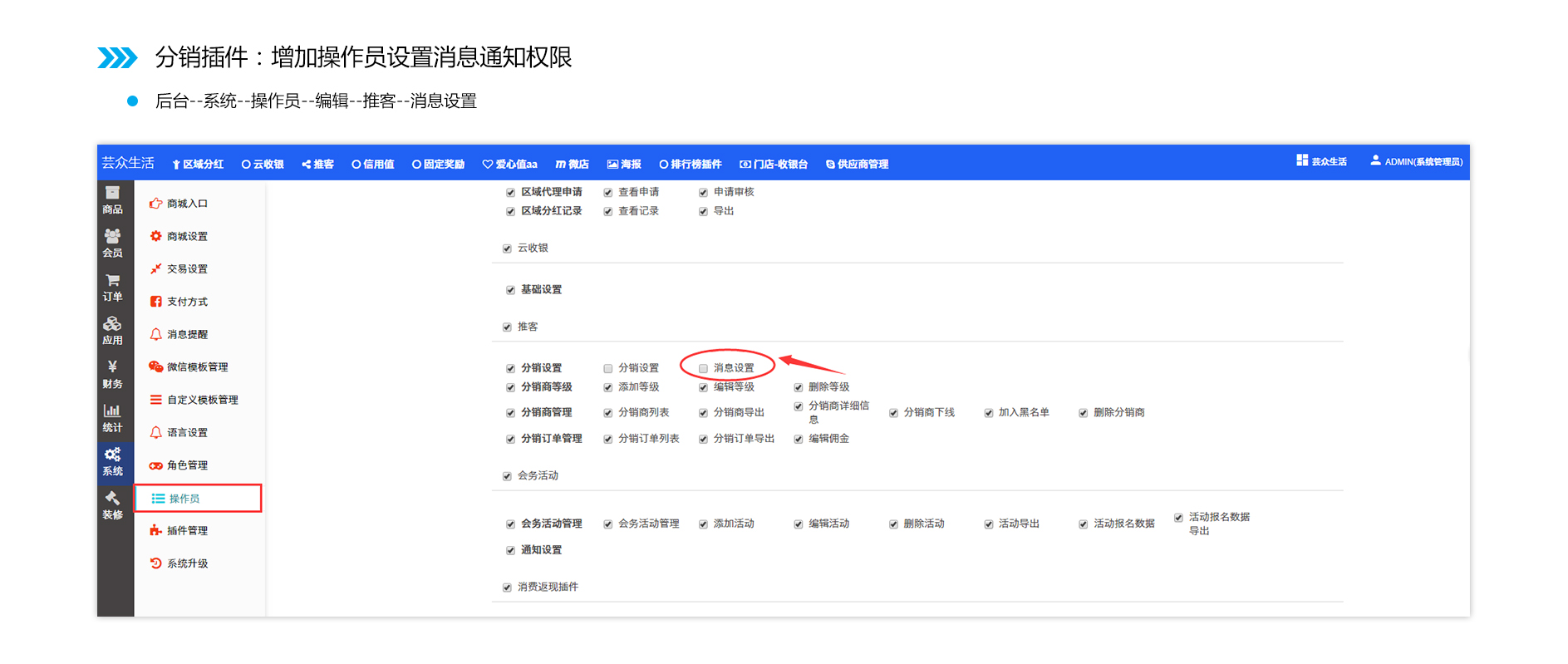Toggle the 添加等级 checkbox
This screenshot has height=664, width=1568.
coord(608,387)
